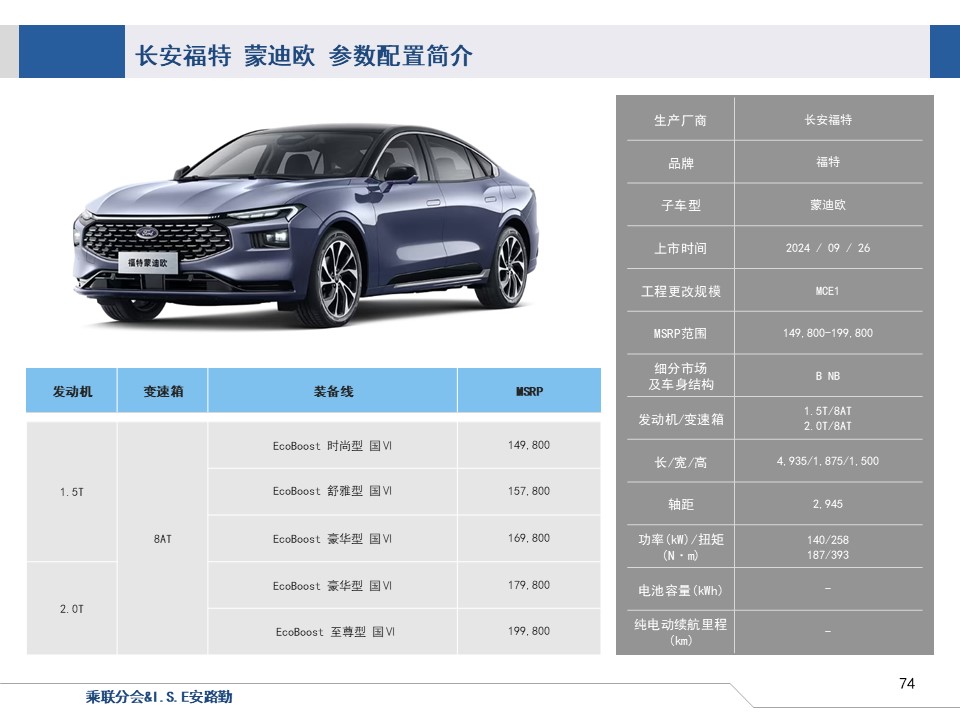Select the EcoBoost 豪华型 国VI trim priced 179,800

332,585
